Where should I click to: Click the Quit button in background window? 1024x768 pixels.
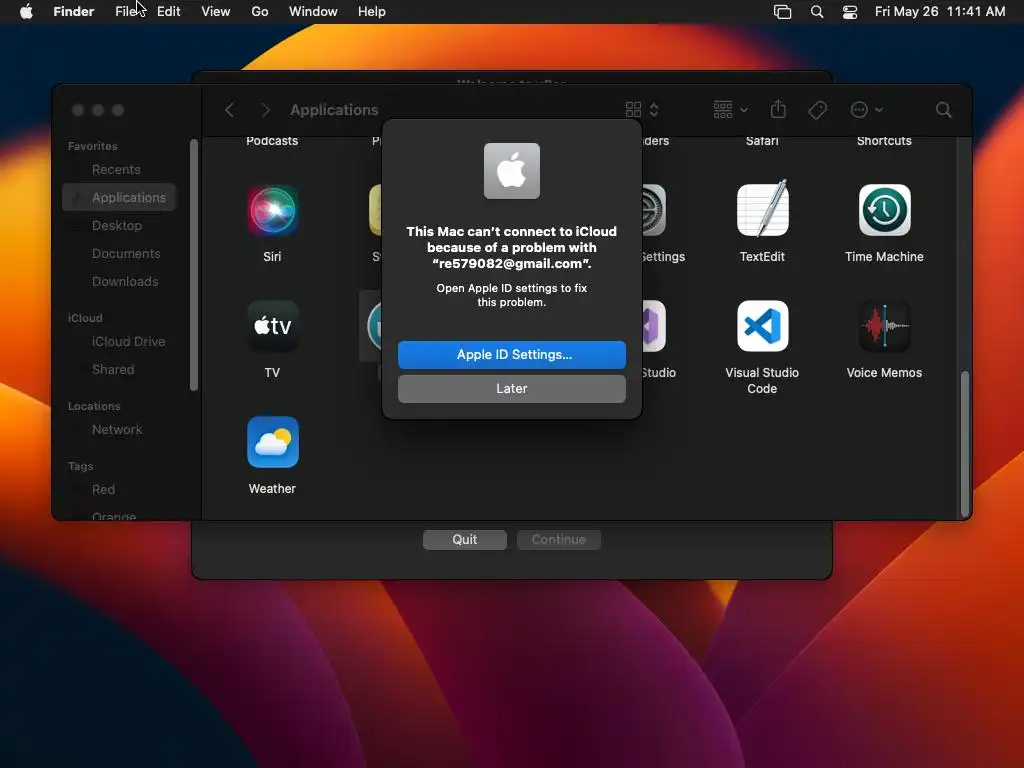click(464, 539)
